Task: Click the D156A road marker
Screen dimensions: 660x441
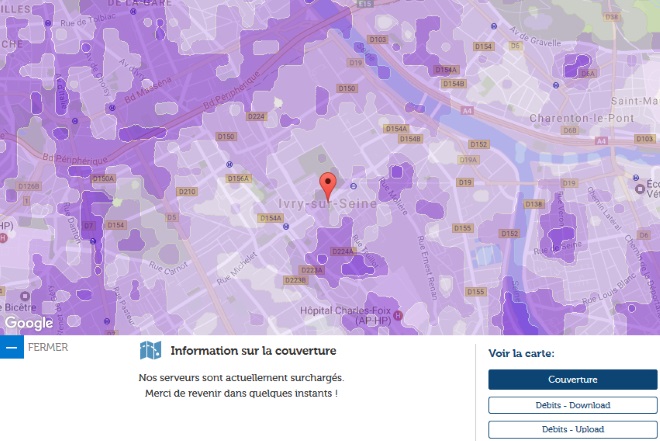Action: point(239,178)
